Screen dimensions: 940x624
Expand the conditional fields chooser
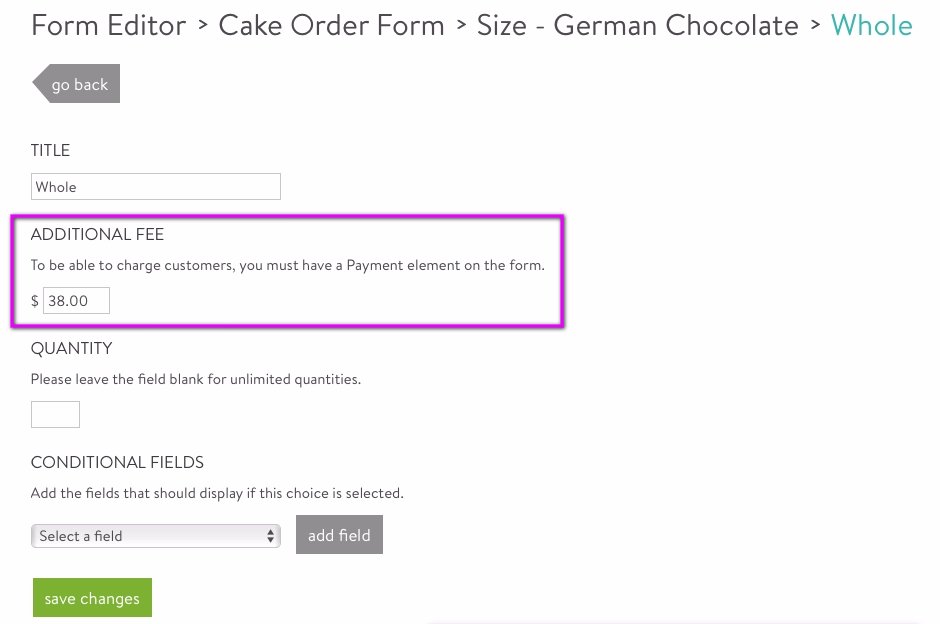click(155, 536)
